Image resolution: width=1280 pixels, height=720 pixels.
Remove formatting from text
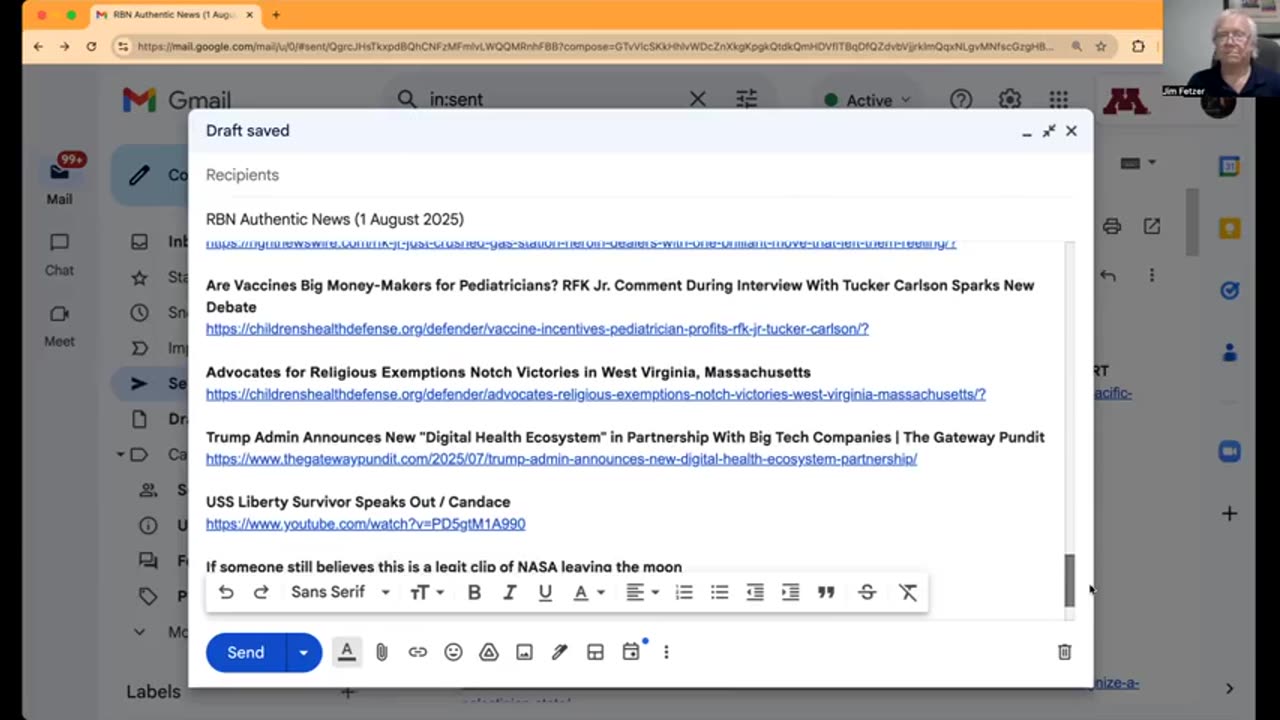908,592
